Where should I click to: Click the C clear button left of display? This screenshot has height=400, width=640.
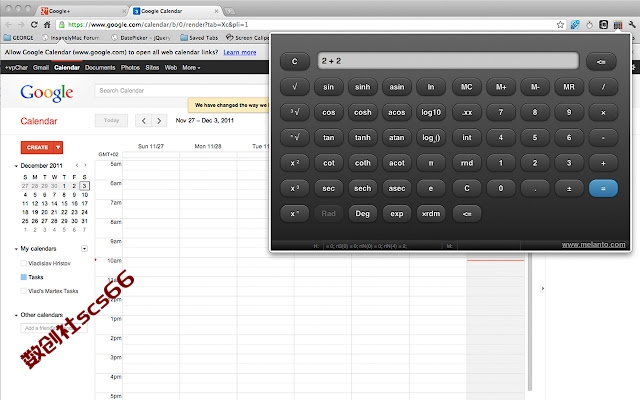pyautogui.click(x=295, y=62)
